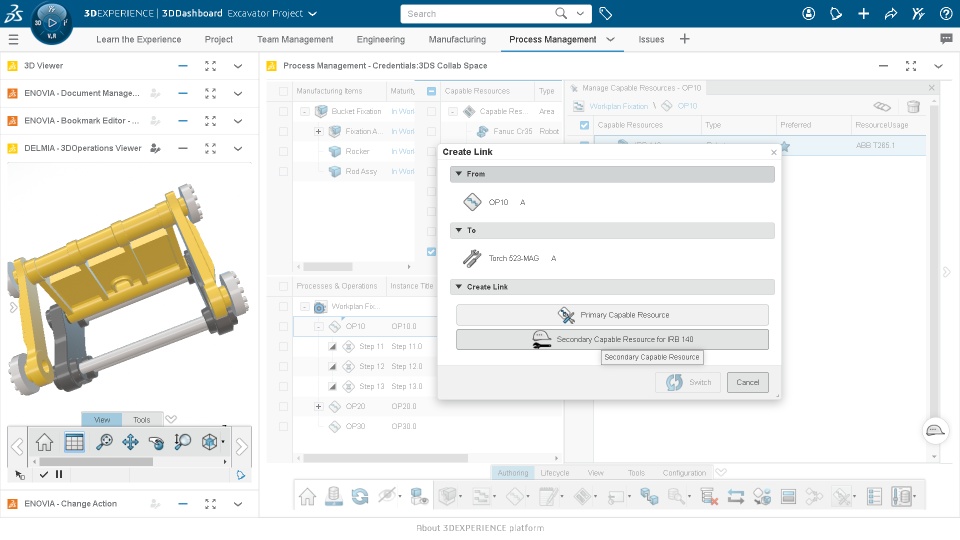This screenshot has height=540, width=960.
Task: Collapse the From section
Action: (459, 174)
